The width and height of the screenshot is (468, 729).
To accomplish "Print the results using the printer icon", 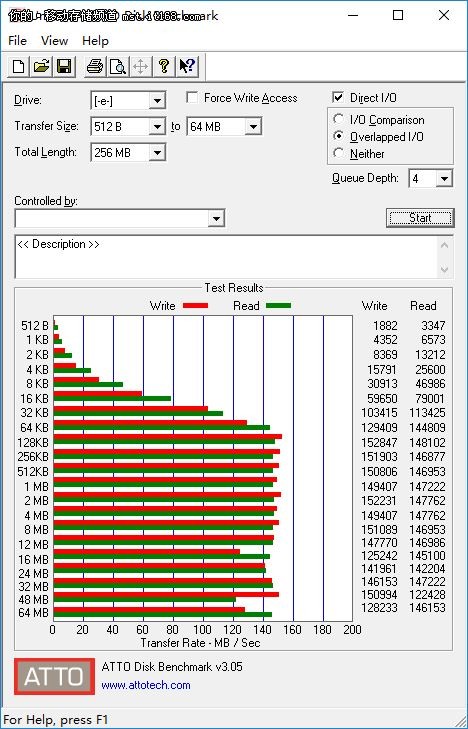I will (x=95, y=66).
